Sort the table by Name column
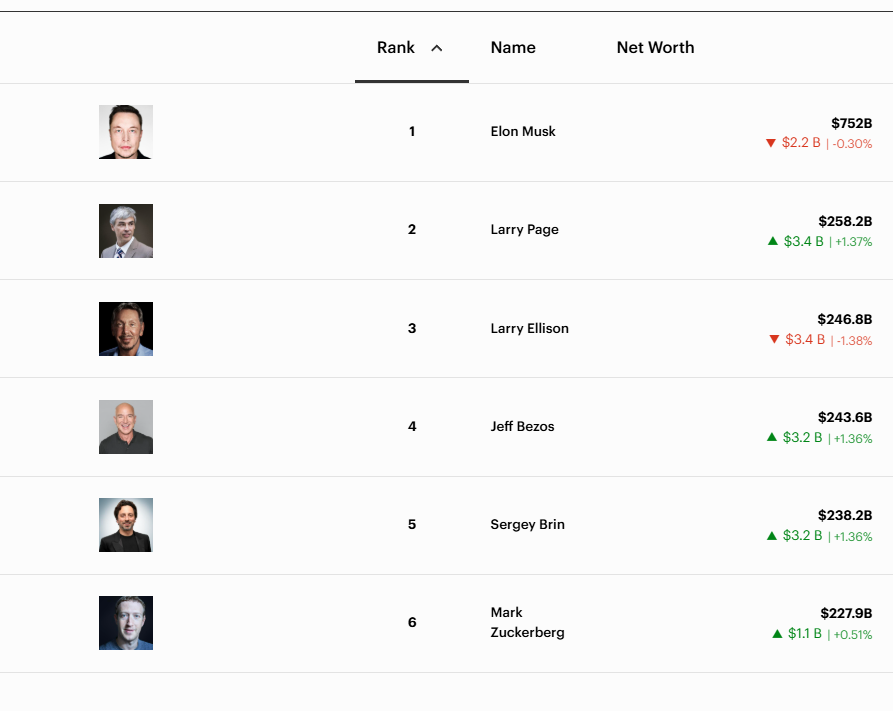 click(x=513, y=48)
